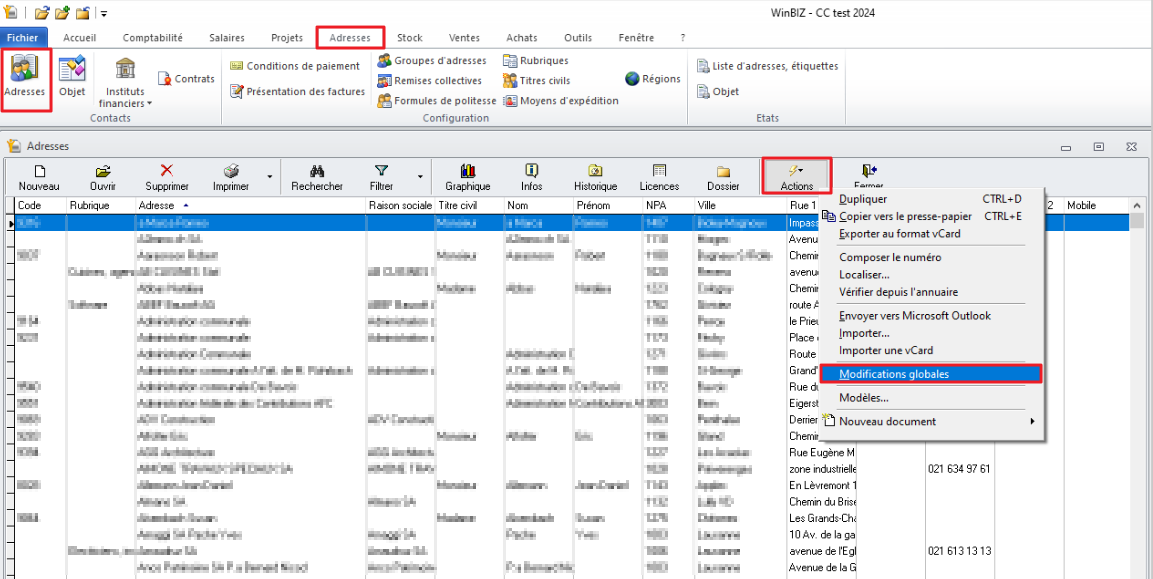This screenshot has width=1153, height=579.
Task: Click the folder with blue forward arrow
Action: point(43,13)
